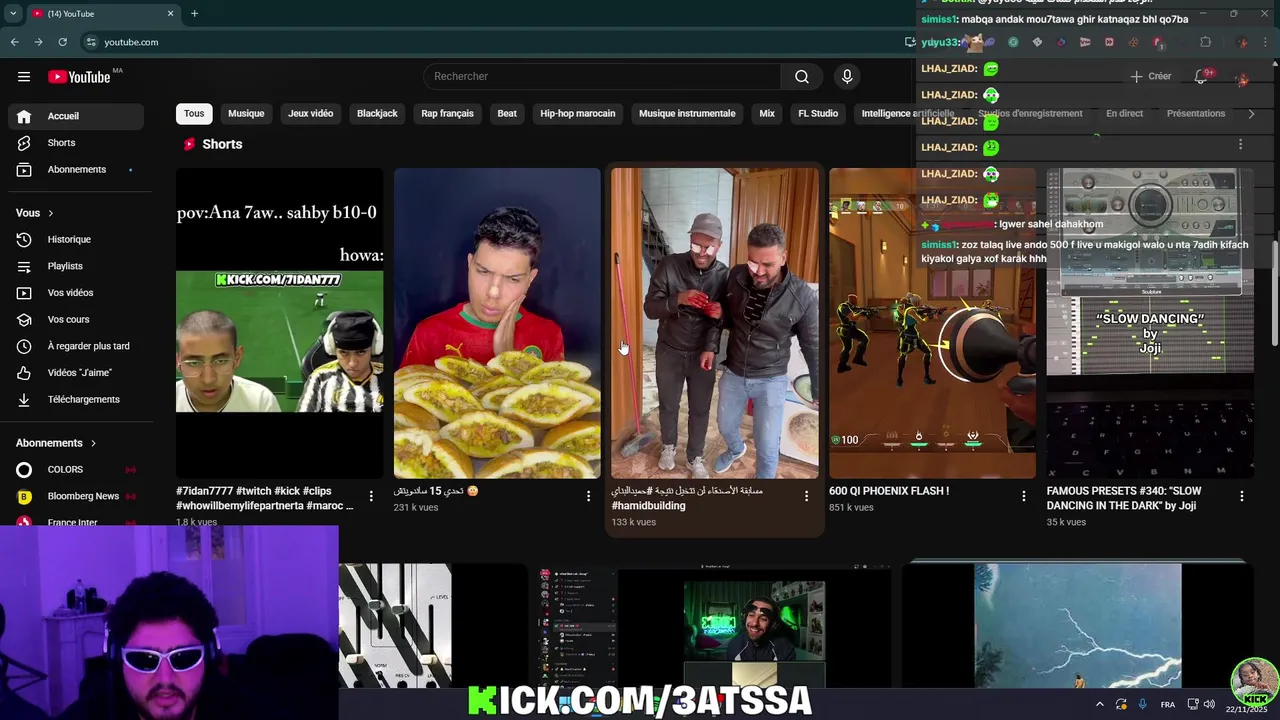Open the pov:Ana 7aw short thumbnail

[x=279, y=323]
